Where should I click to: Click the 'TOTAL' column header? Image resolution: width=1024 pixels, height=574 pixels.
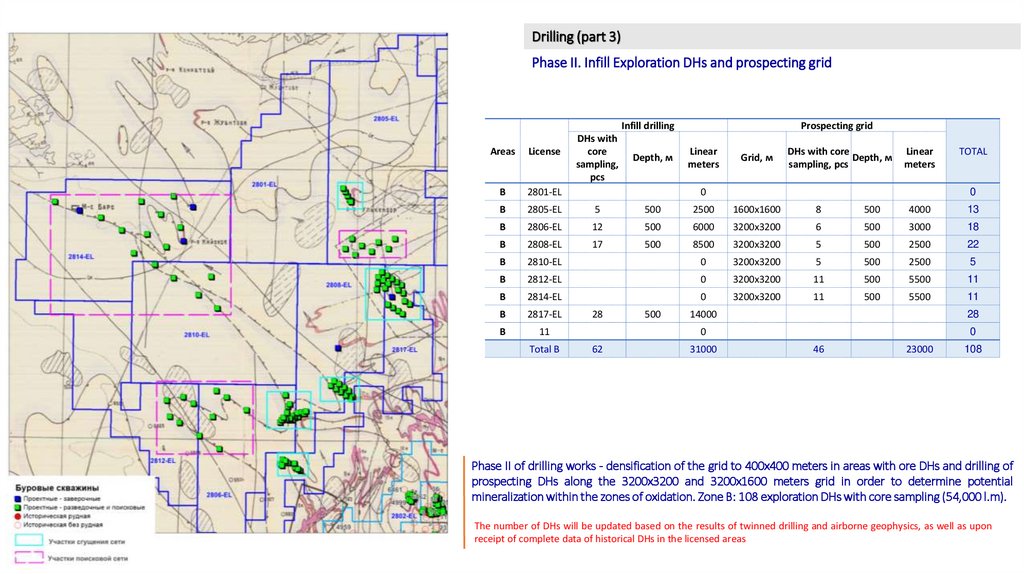coord(972,151)
